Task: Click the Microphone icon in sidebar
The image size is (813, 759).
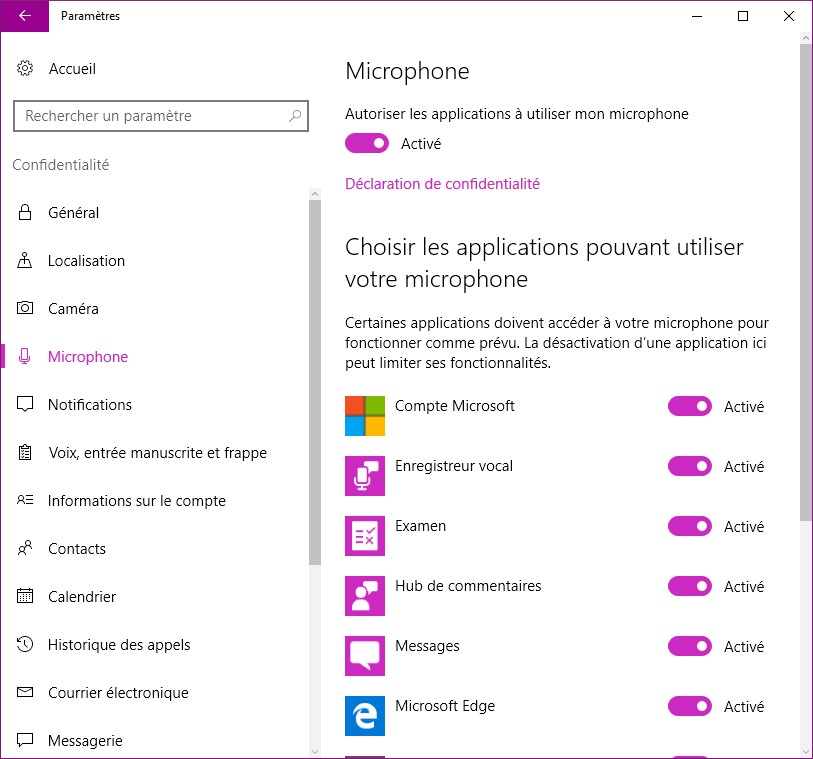Action: pyautogui.click(x=24, y=356)
